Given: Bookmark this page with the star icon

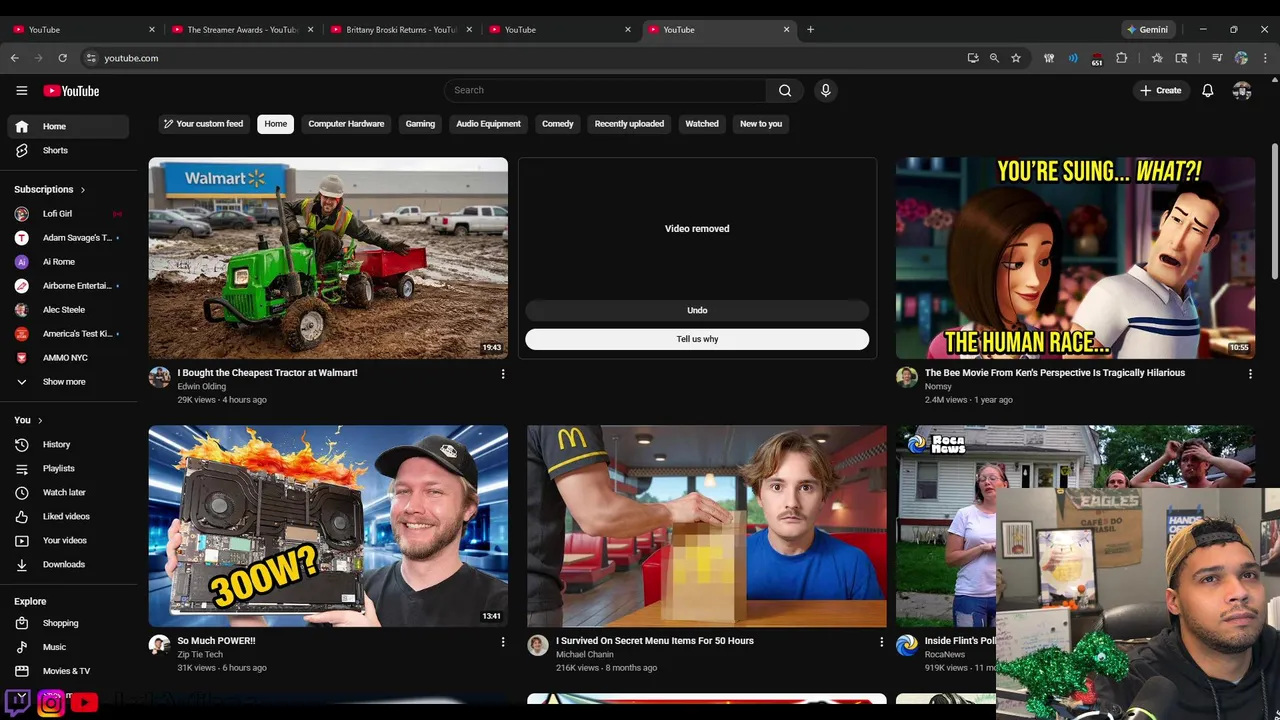Looking at the screenshot, I should pos(1016,58).
